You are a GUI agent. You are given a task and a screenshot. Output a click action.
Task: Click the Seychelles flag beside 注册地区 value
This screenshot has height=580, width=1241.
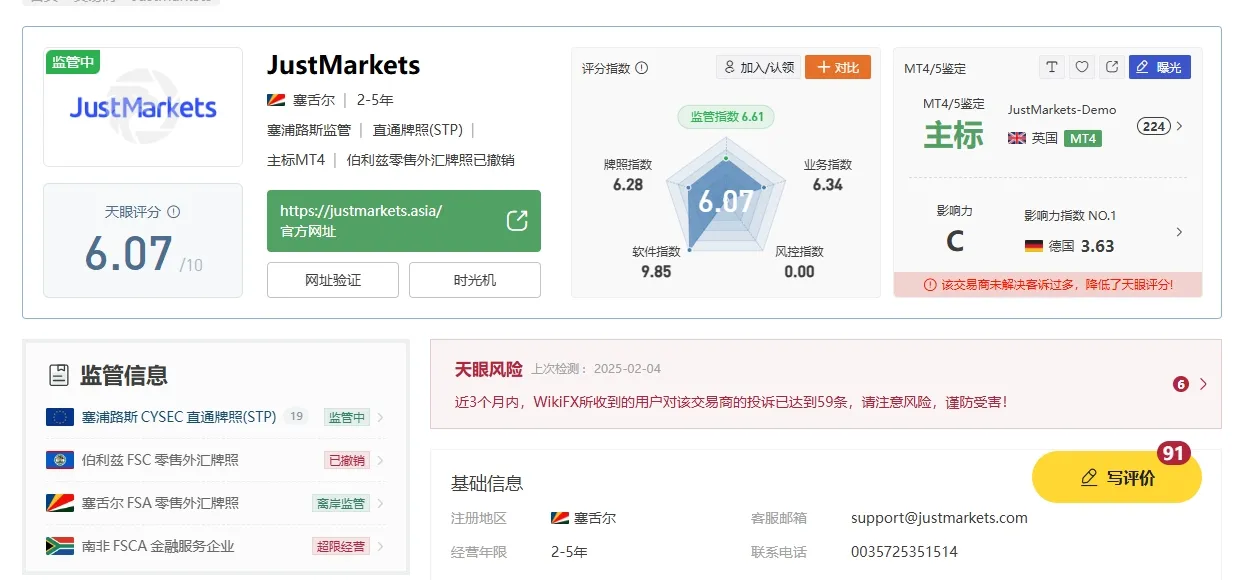point(560,518)
